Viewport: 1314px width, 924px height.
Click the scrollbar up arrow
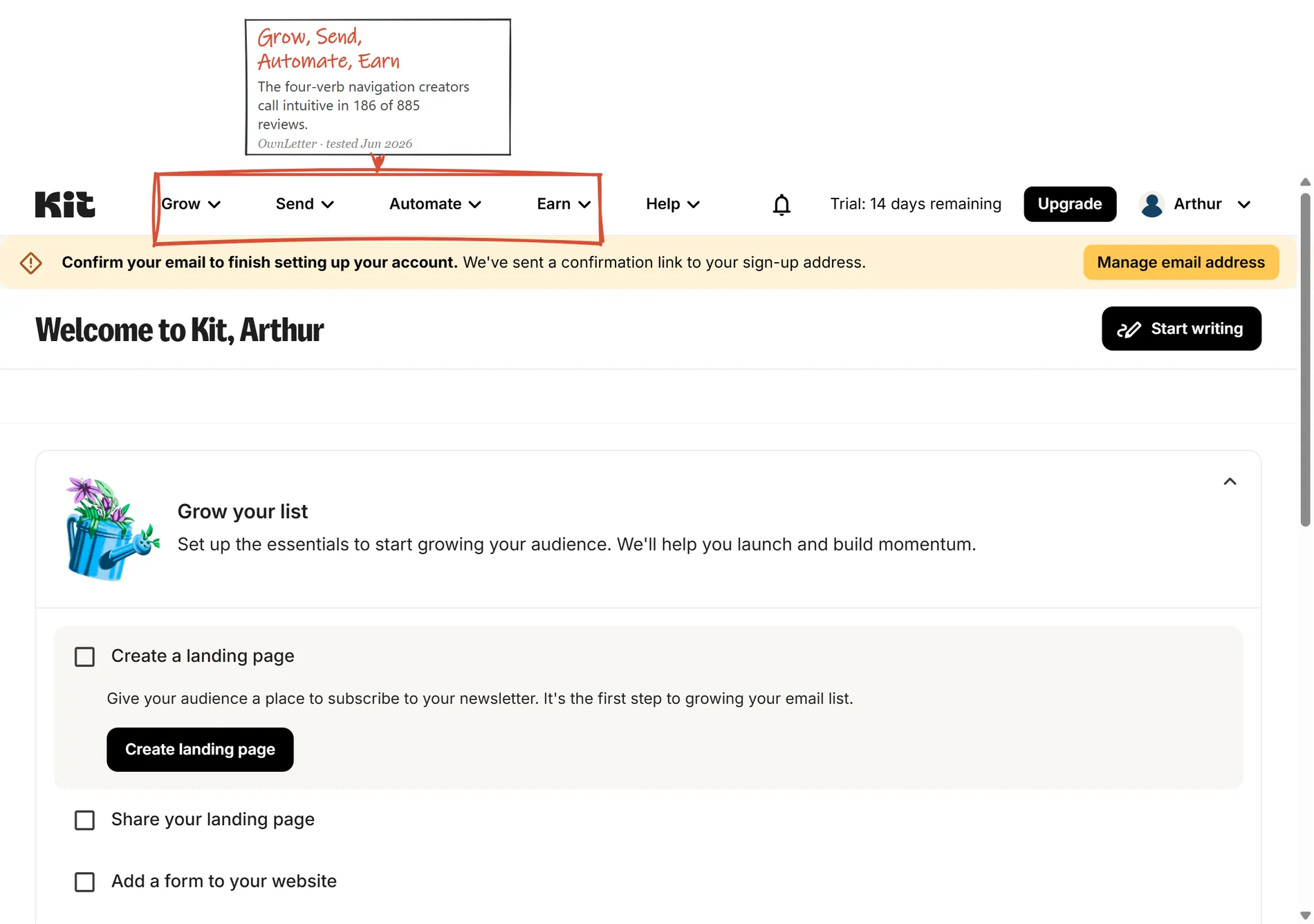(1305, 182)
